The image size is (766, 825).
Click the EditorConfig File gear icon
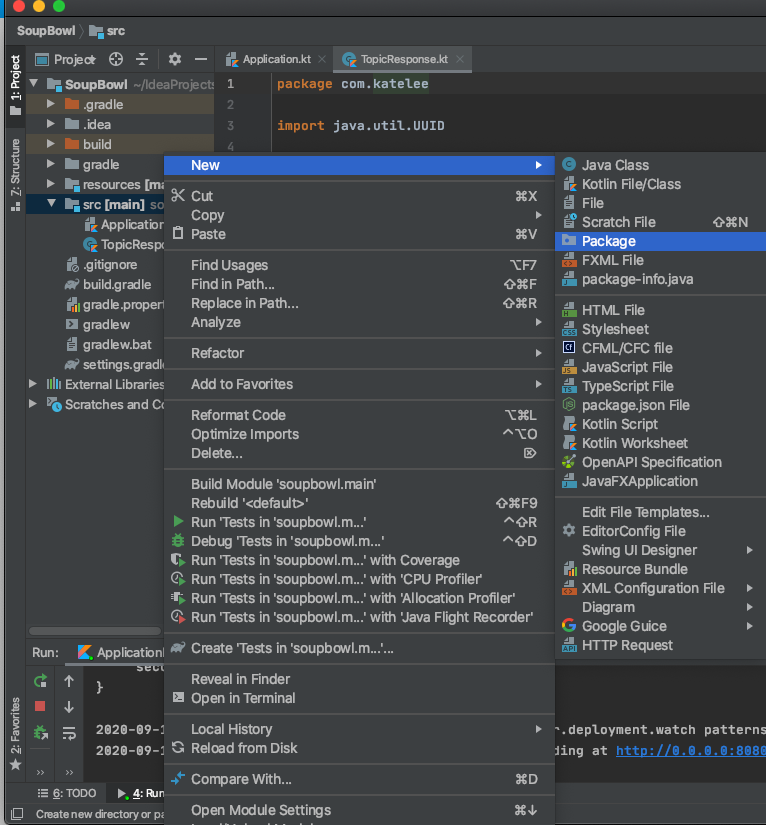tap(569, 530)
